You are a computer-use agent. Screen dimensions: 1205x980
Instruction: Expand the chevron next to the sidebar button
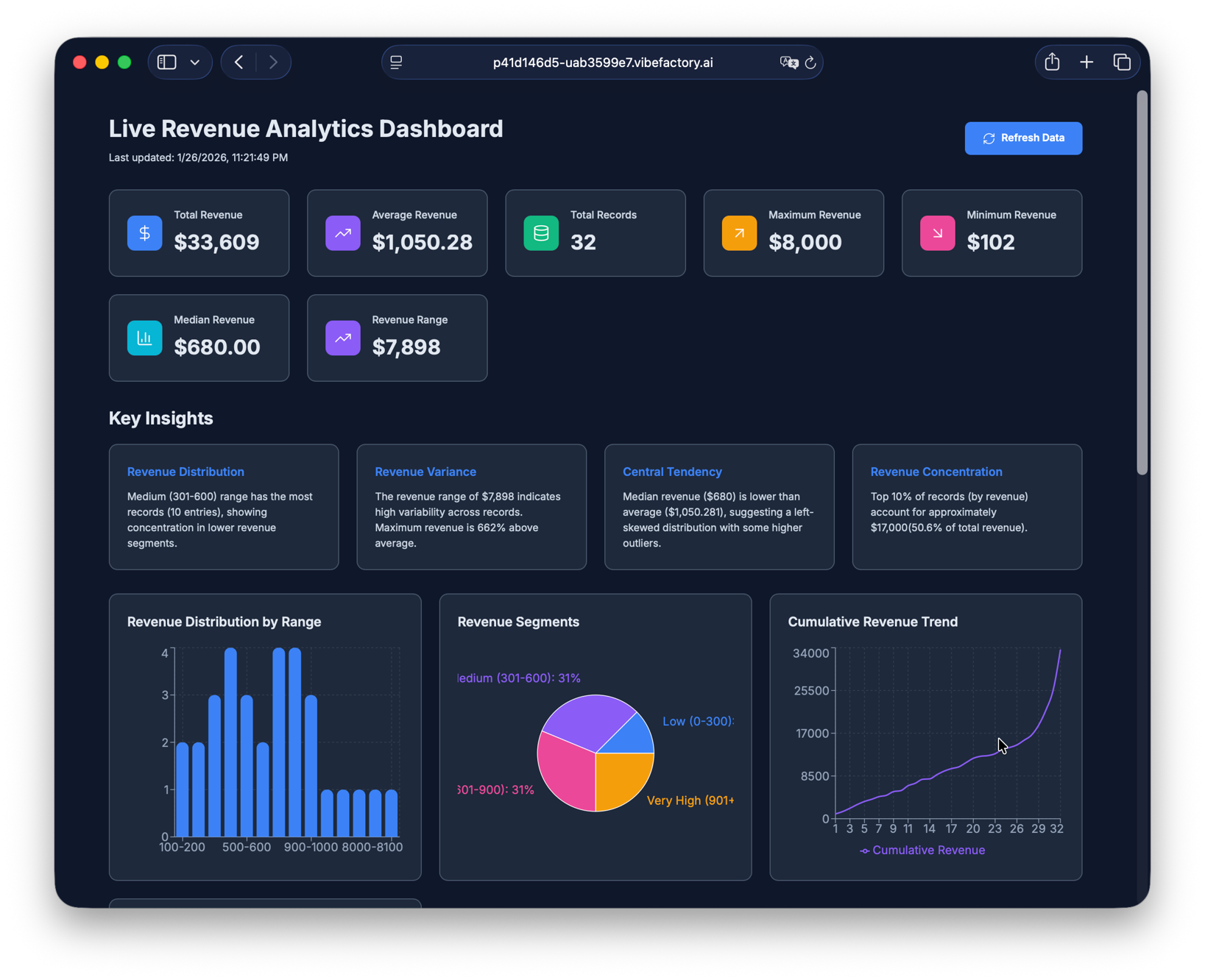pos(194,62)
